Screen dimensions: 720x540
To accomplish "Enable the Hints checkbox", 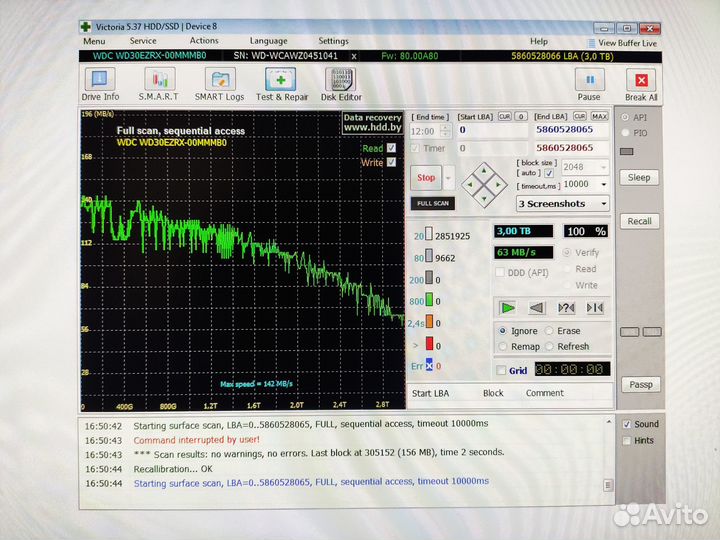I will click(626, 440).
